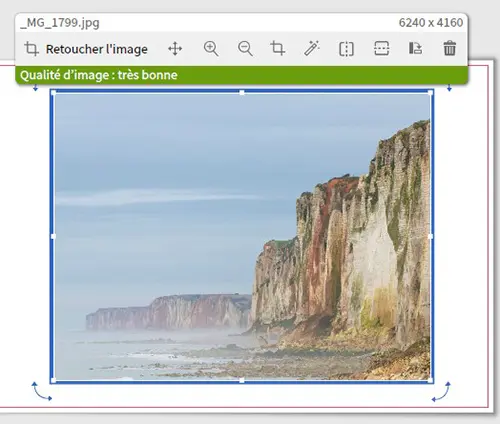Click the crop icon left of Retoucher
500x424 pixels.
(x=32, y=49)
